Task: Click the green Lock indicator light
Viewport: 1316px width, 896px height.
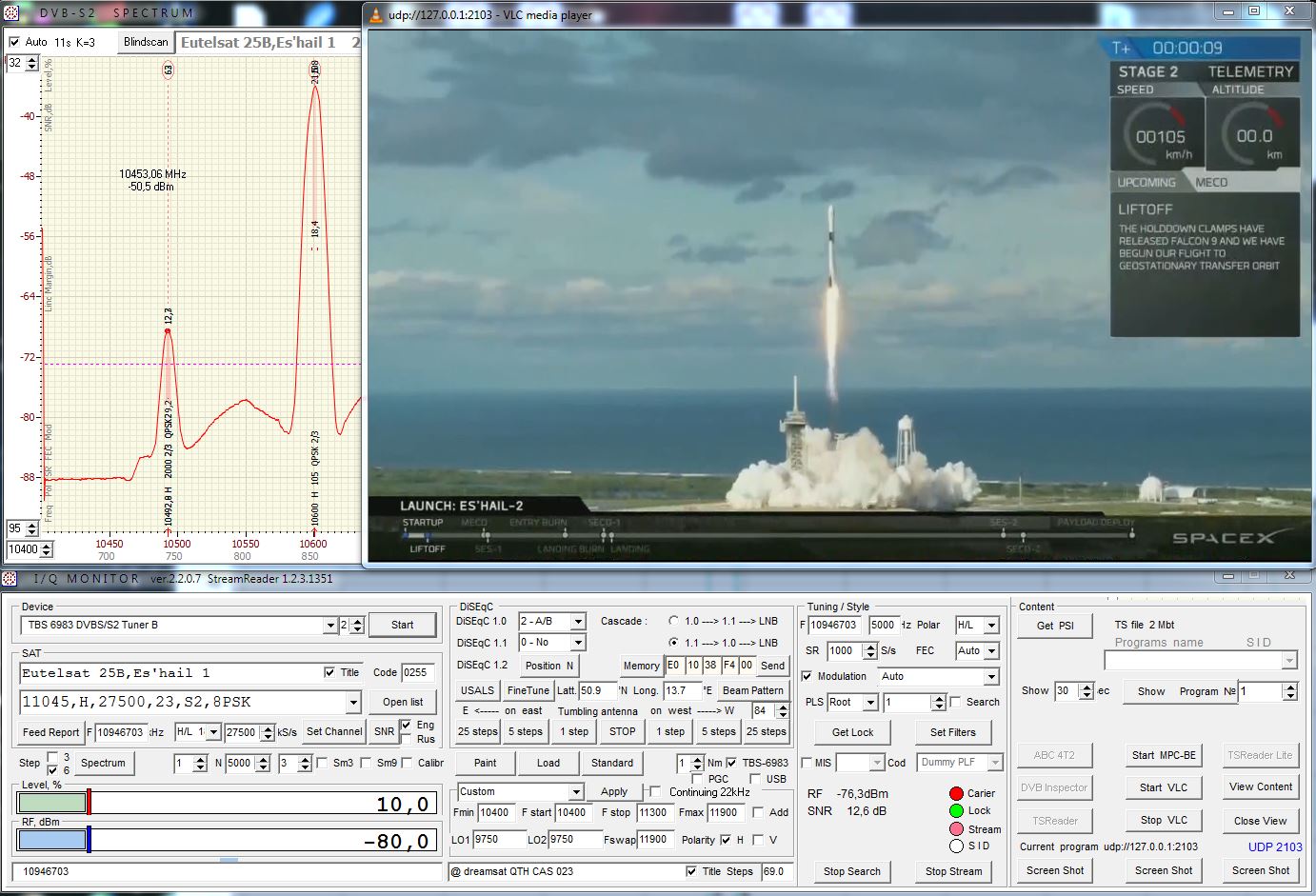Action: coord(956,810)
